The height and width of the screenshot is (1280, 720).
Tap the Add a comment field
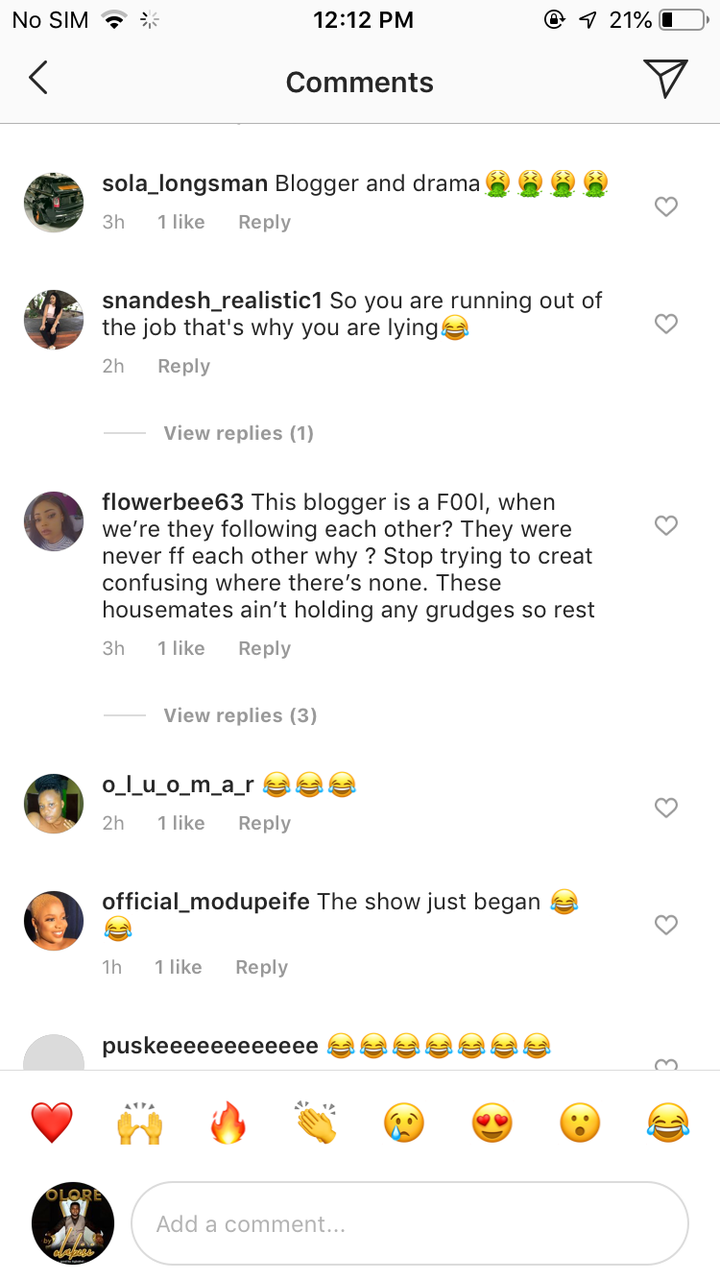click(x=410, y=1224)
